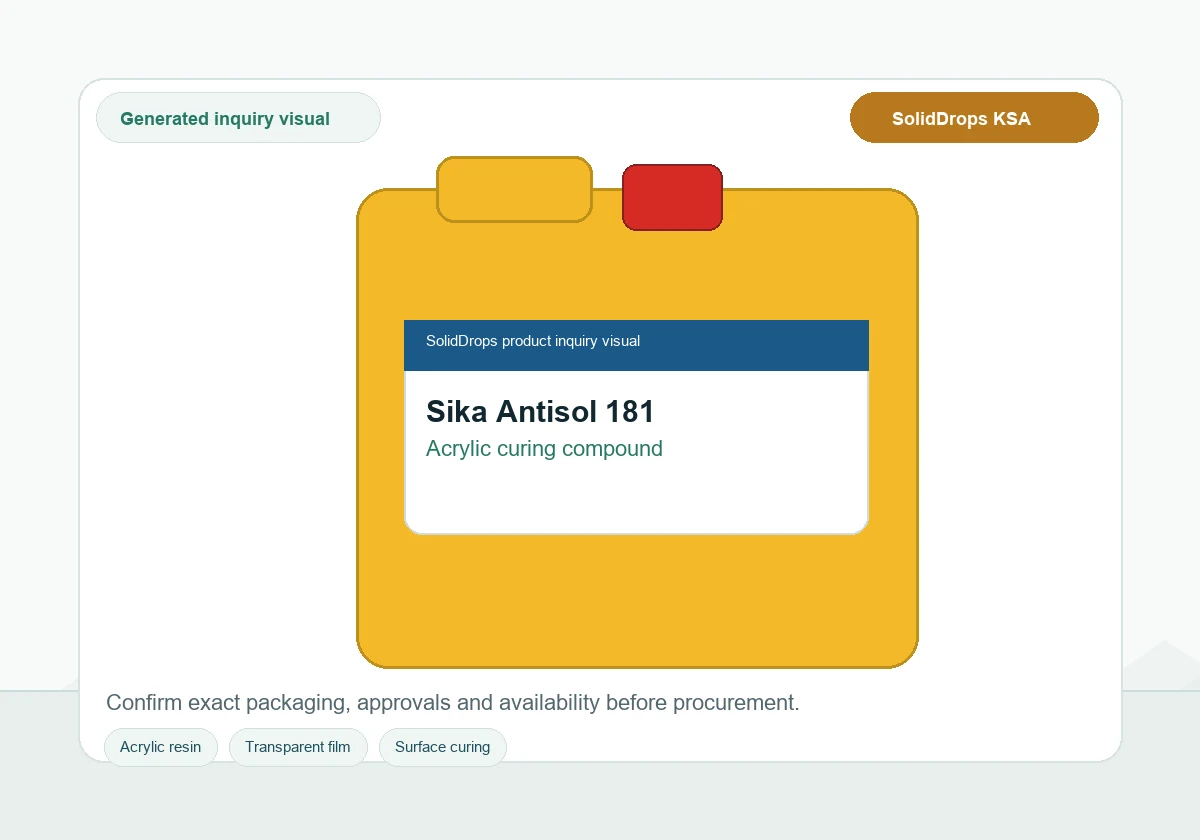The width and height of the screenshot is (1200, 840).
Task: Click the "Confirm exact packaging" disclaimer text
Action: point(453,702)
